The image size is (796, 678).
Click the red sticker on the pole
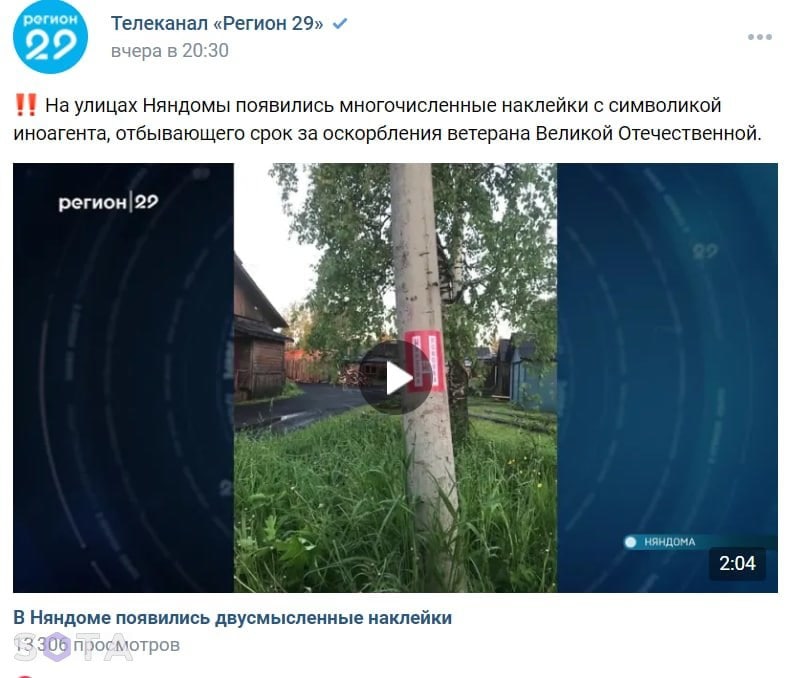coord(425,362)
